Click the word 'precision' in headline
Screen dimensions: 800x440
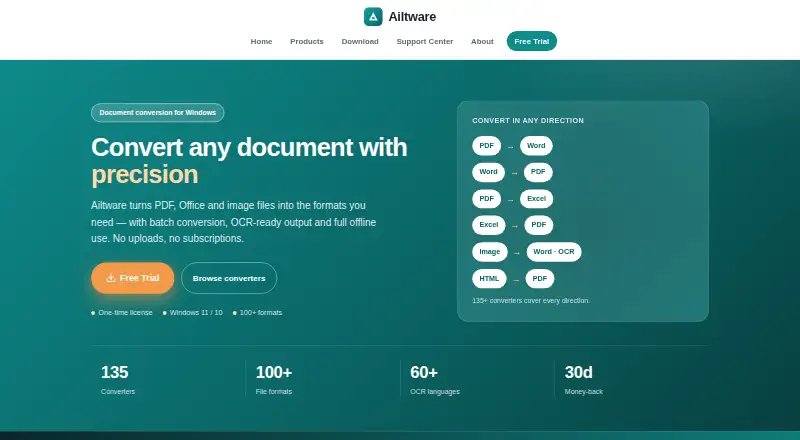point(145,174)
